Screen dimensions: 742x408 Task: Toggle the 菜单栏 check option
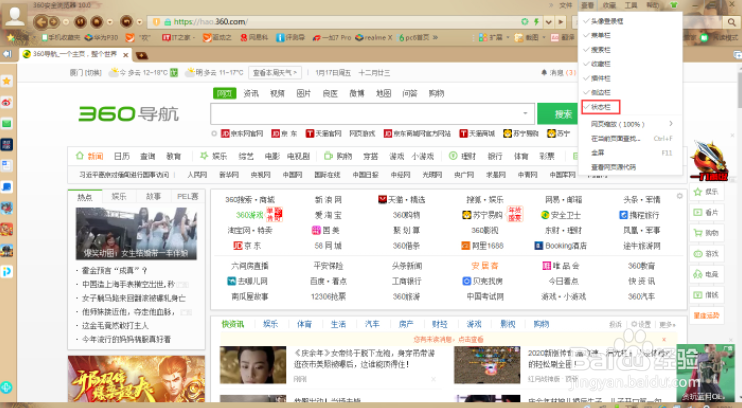pos(630,35)
